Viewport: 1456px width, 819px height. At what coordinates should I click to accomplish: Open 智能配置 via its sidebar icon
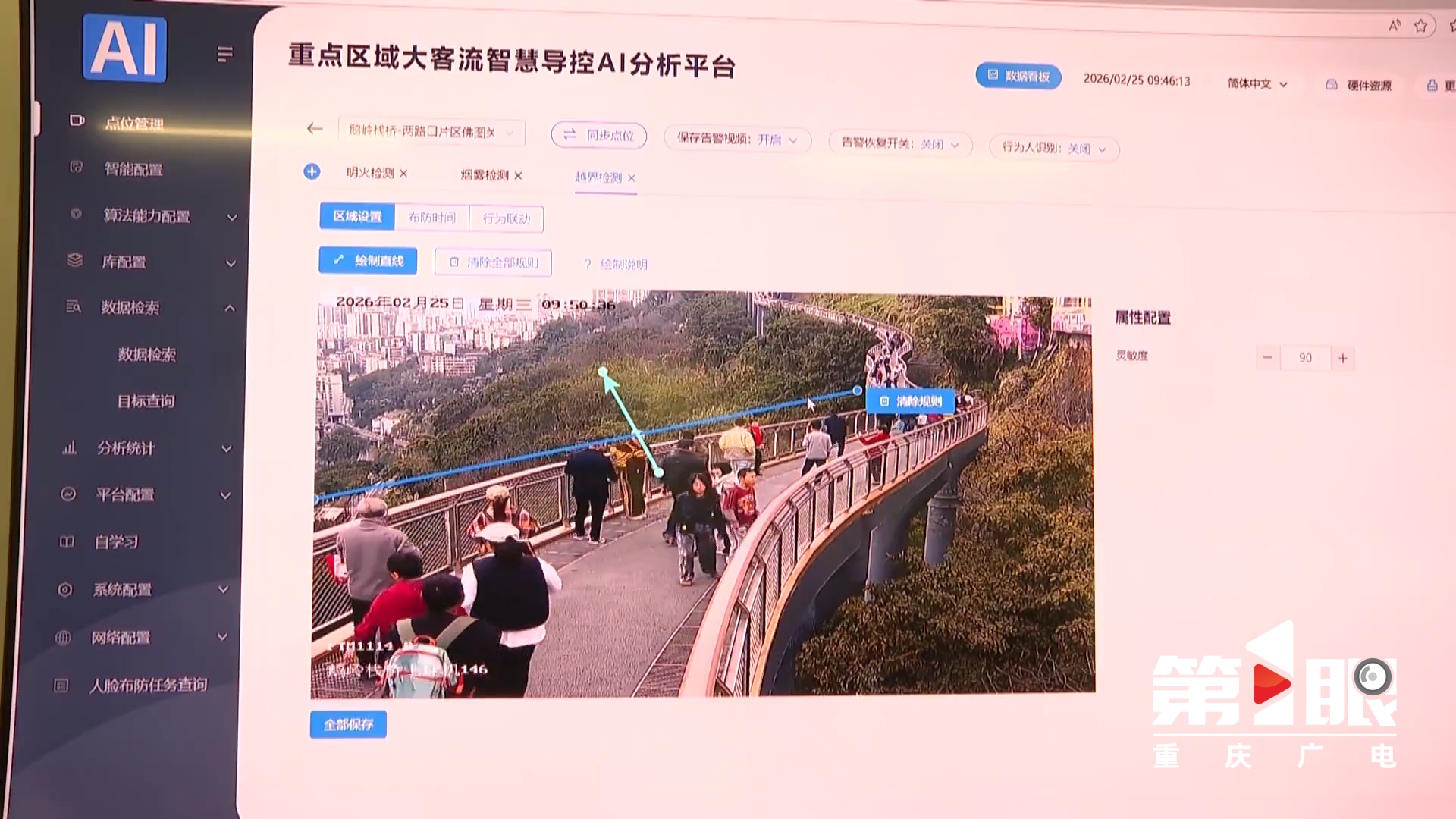tap(75, 168)
